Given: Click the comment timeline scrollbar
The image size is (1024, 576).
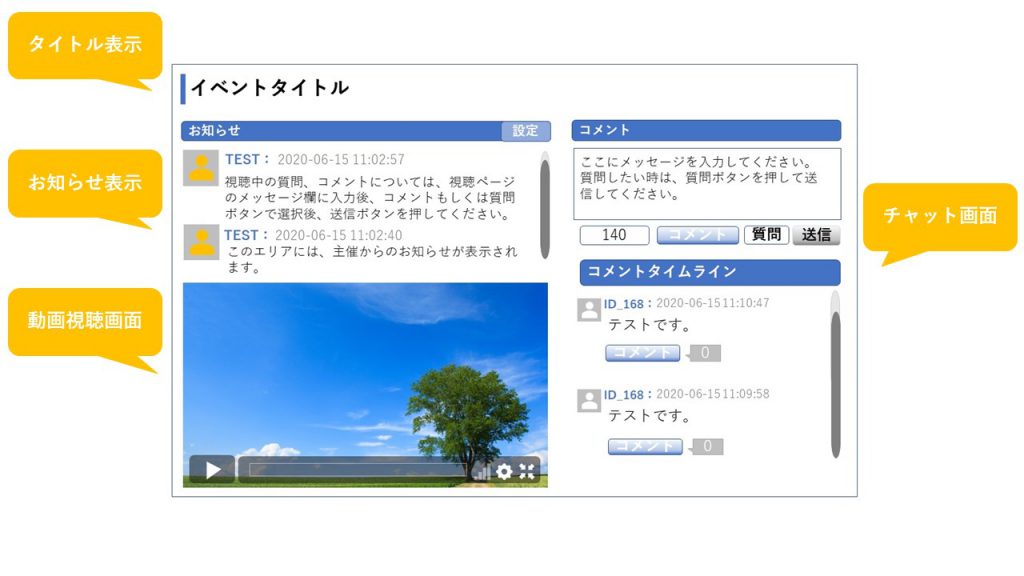Looking at the screenshot, I should click(x=835, y=376).
